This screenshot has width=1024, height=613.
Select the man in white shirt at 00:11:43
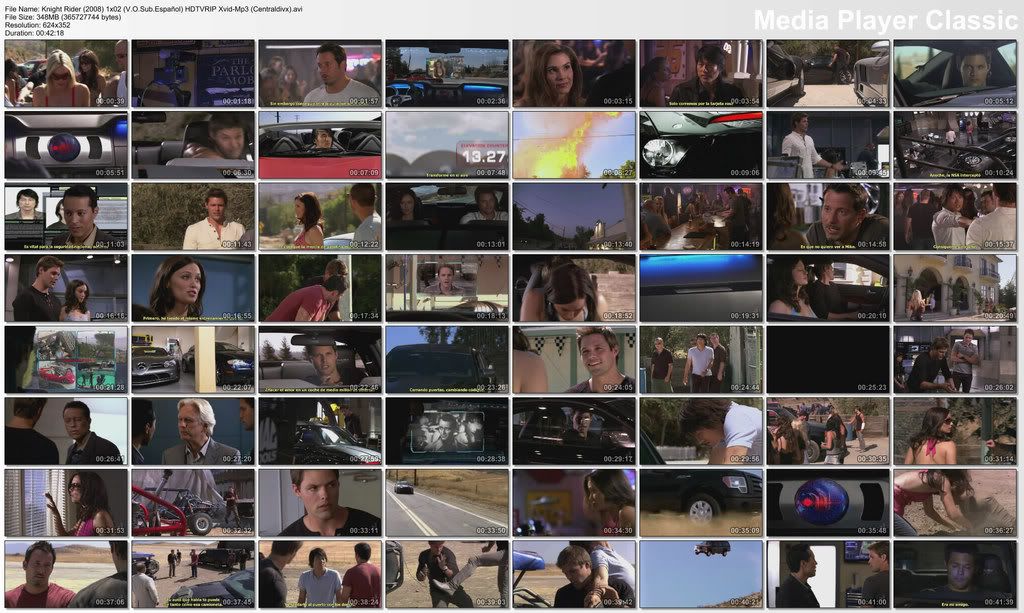(193, 217)
